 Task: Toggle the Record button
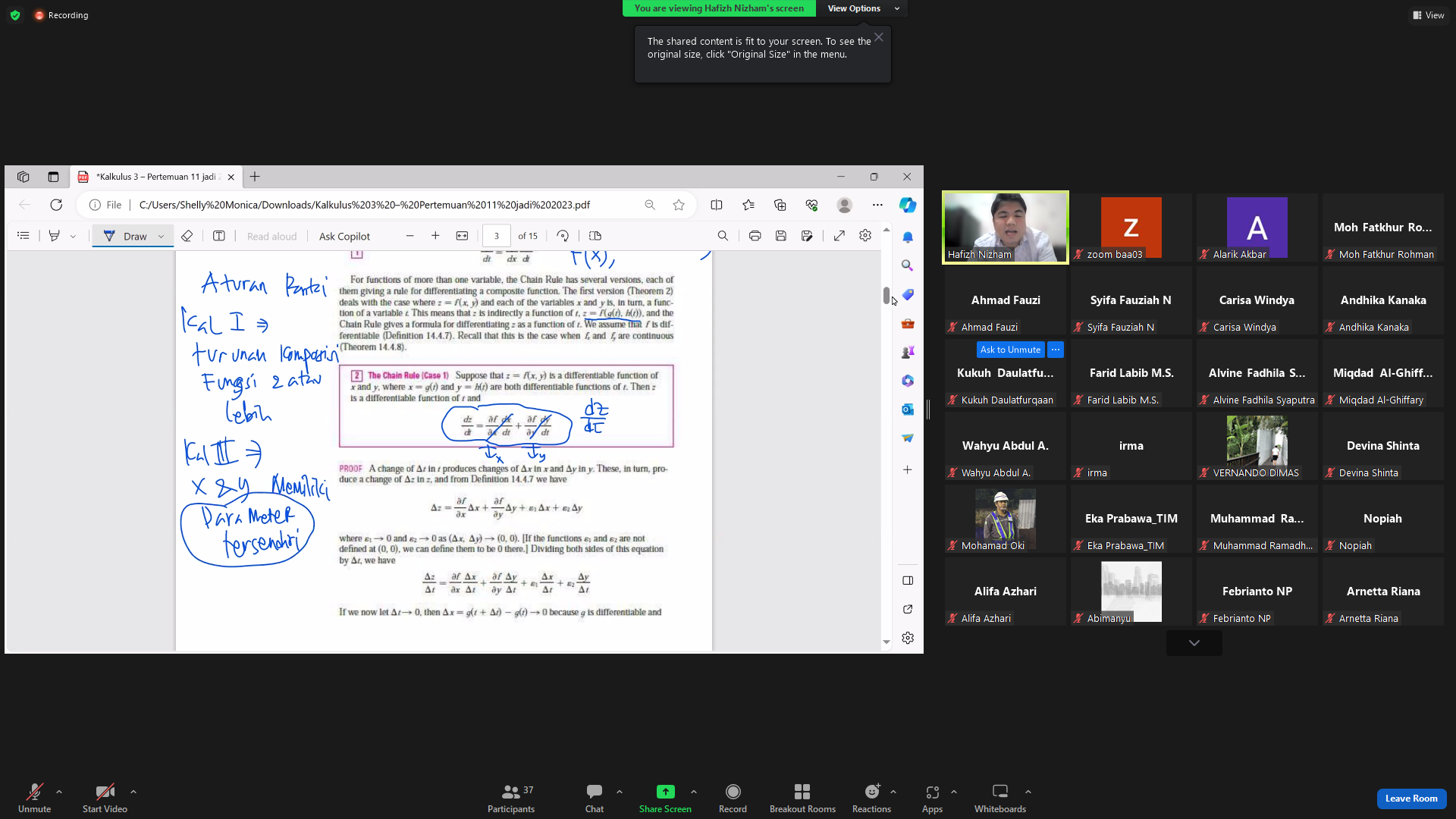pos(733,798)
